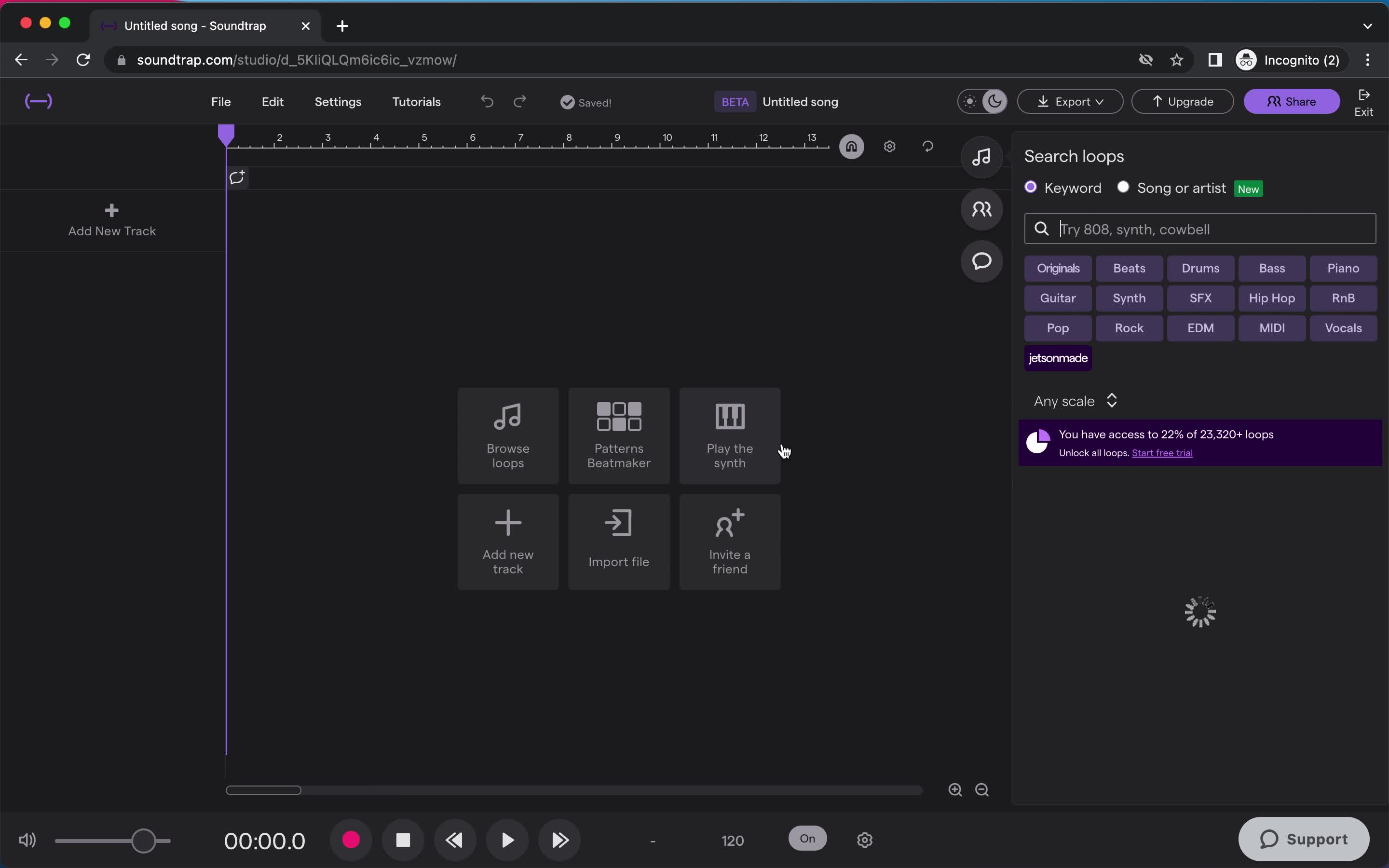This screenshot has width=1389, height=868.
Task: Click the Hip Hop filter tag
Action: pos(1271,297)
